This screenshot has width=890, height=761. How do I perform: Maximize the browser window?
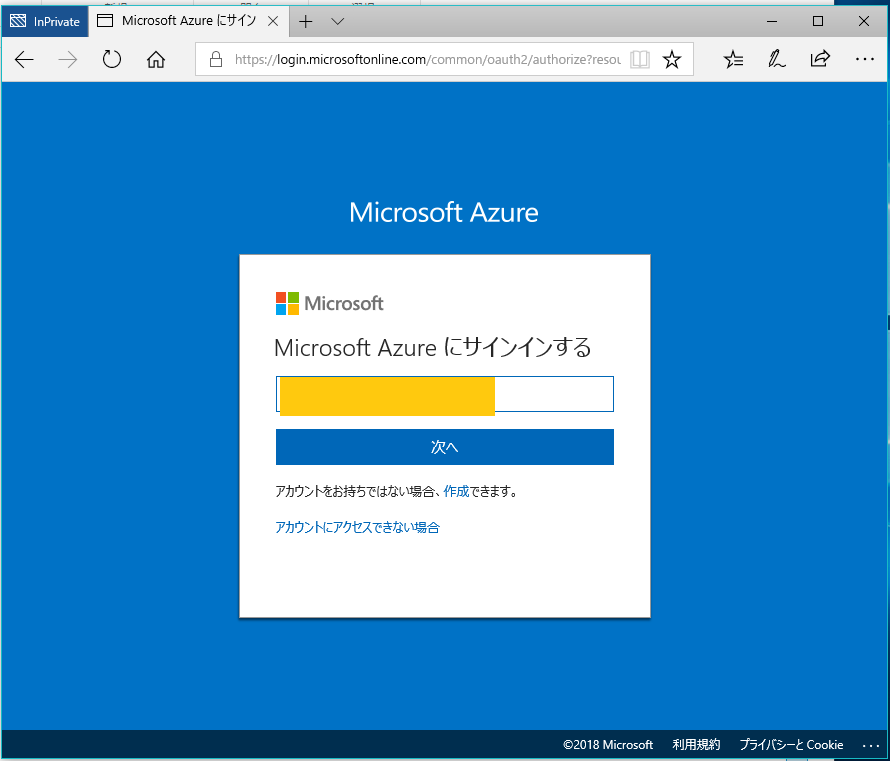[x=818, y=22]
